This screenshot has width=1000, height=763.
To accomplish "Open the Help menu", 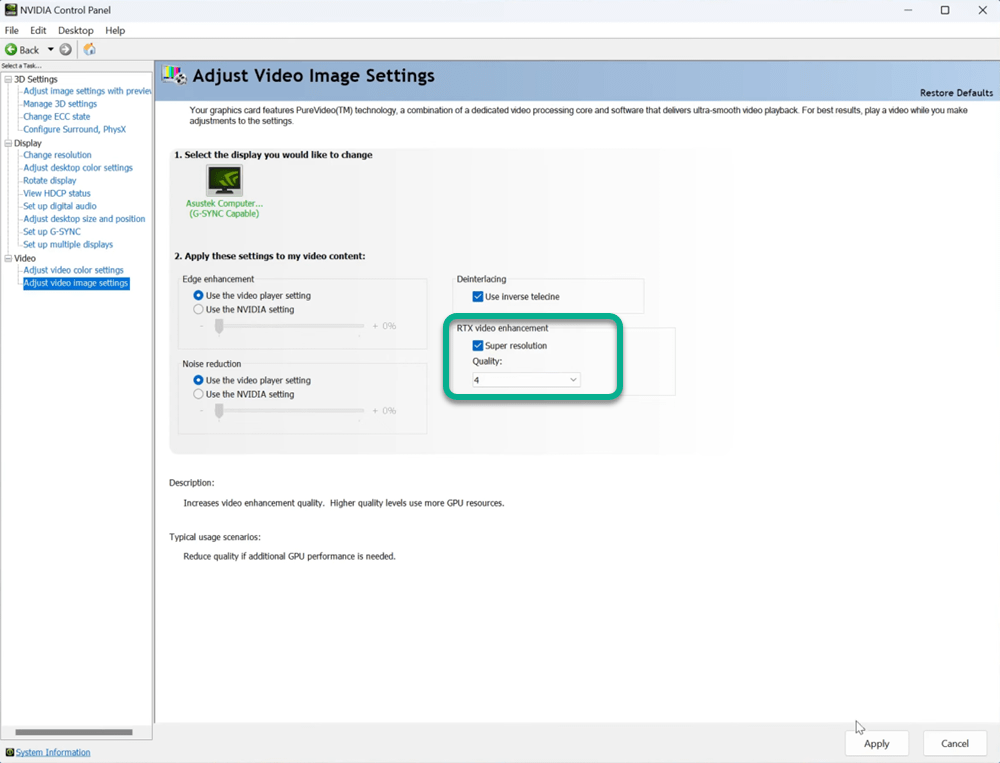I will tap(115, 30).
